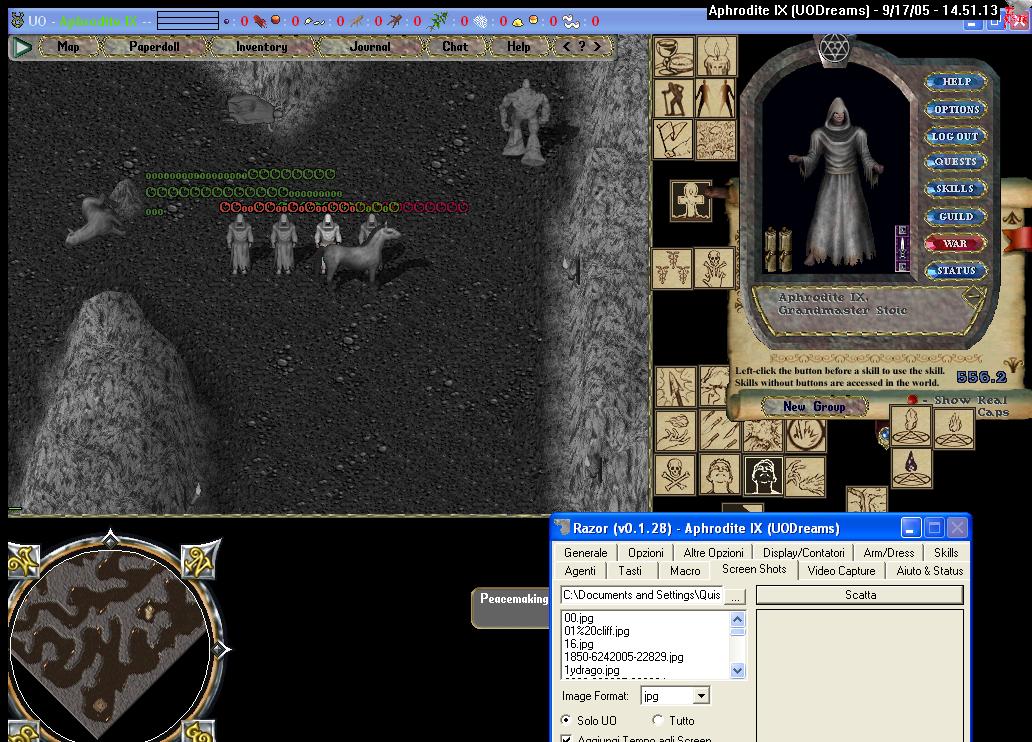Open the Video Capture tab
Viewport: 1032px width, 742px height.
click(841, 571)
